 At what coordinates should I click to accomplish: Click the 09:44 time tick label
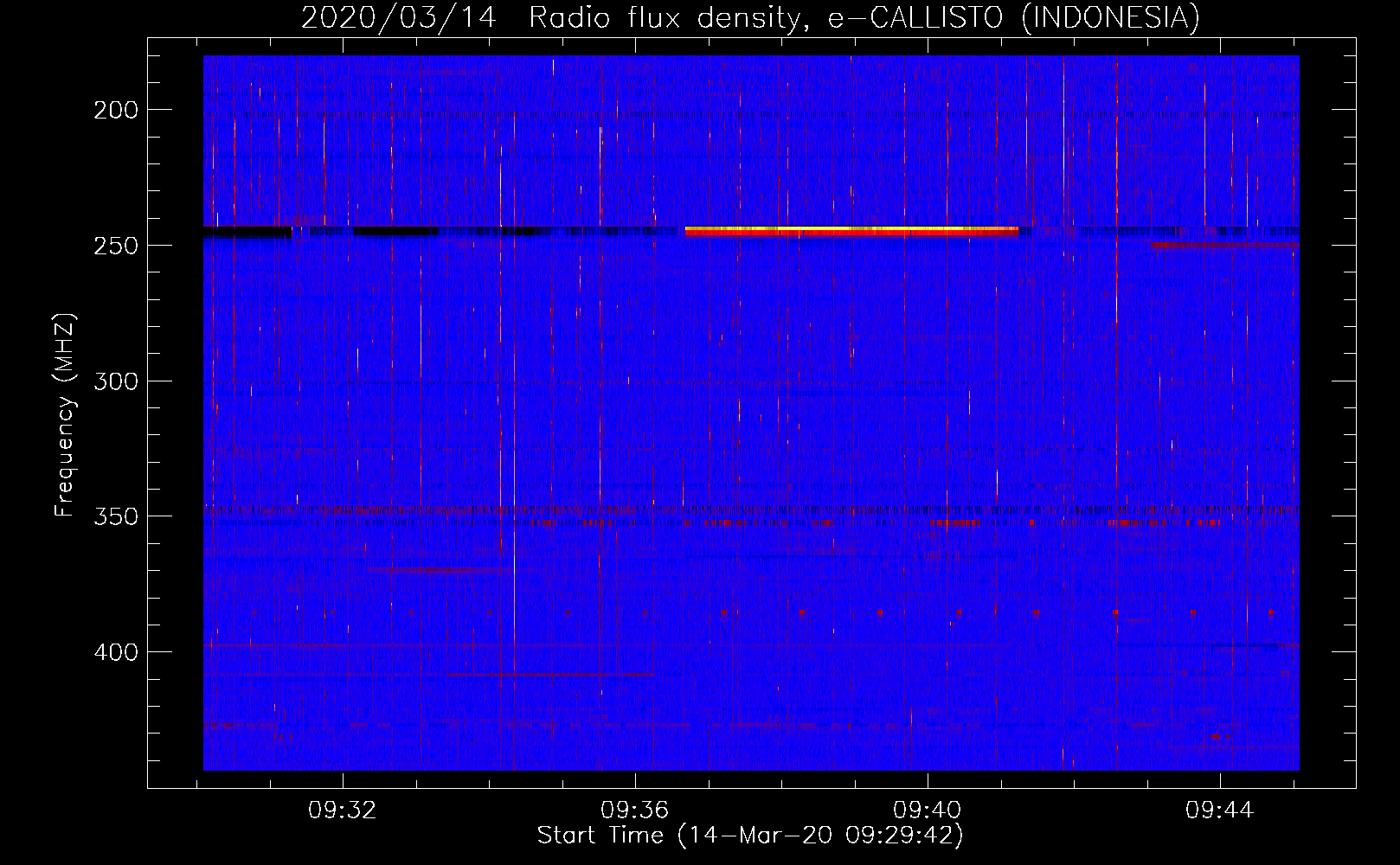[1220, 811]
